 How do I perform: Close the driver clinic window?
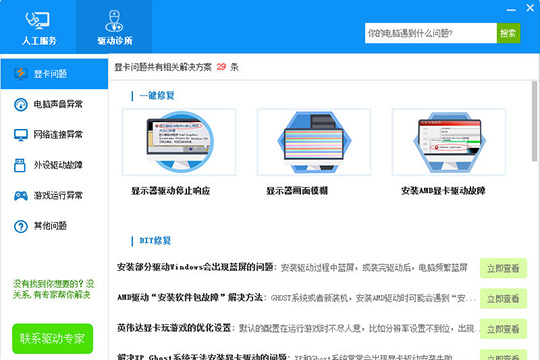[530, 8]
